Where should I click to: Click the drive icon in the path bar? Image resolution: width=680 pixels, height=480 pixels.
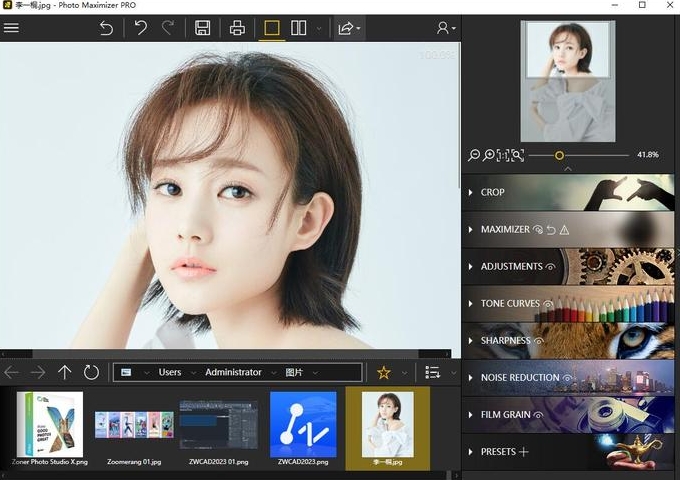[126, 372]
